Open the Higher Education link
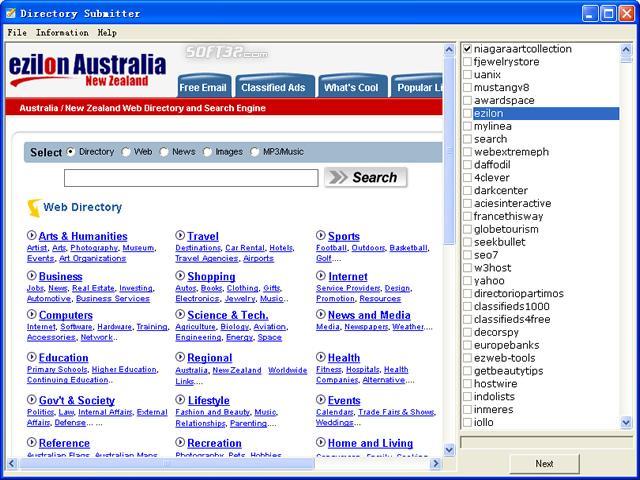The height and width of the screenshot is (480, 640). point(124,369)
